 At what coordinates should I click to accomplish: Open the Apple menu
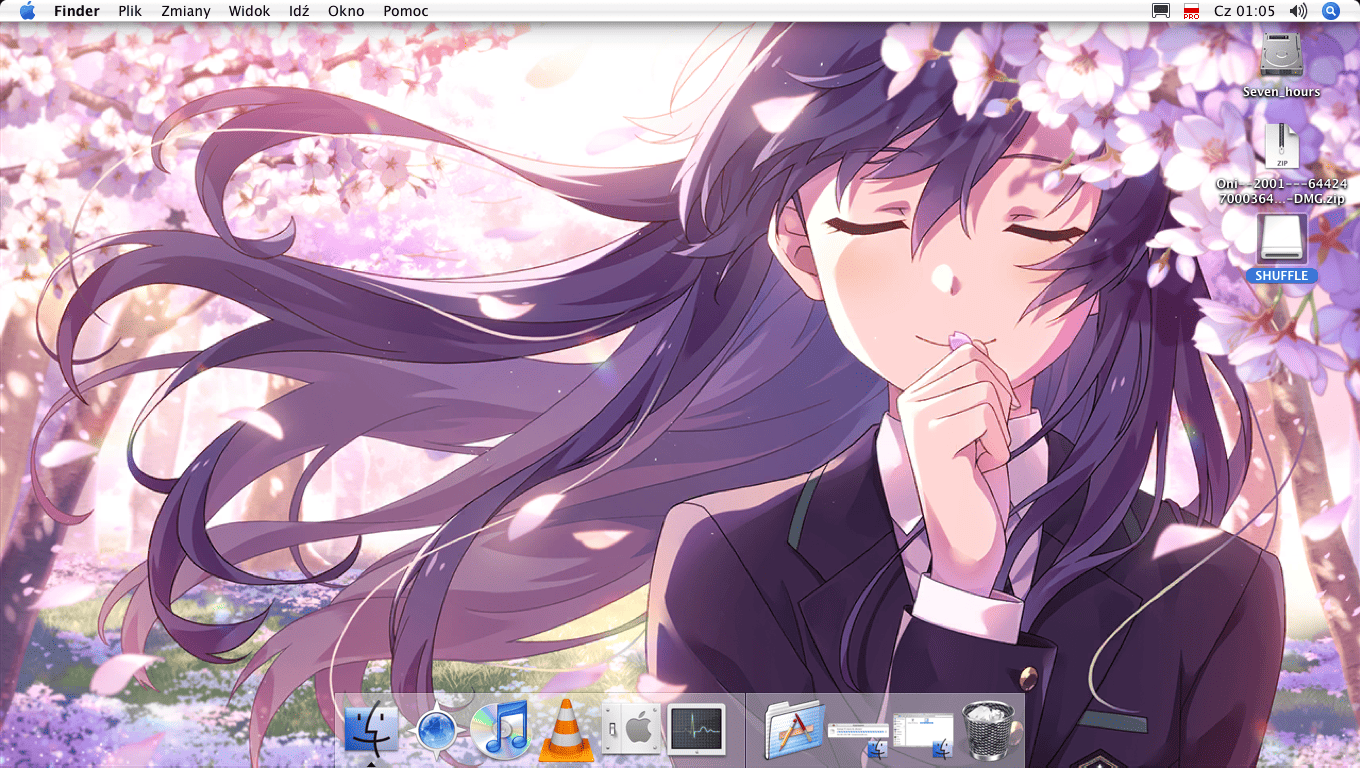click(x=27, y=11)
